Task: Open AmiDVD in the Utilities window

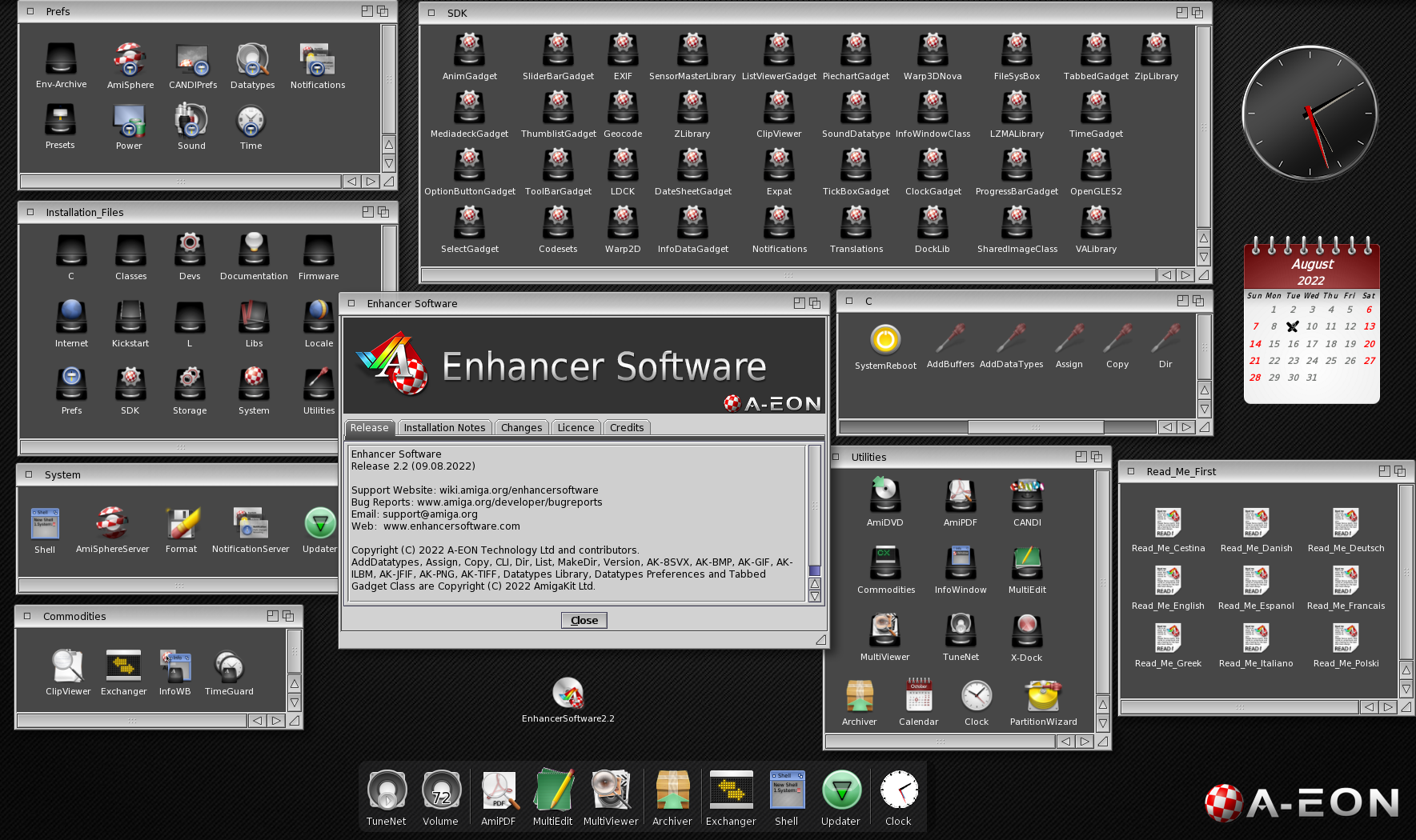Action: [884, 495]
